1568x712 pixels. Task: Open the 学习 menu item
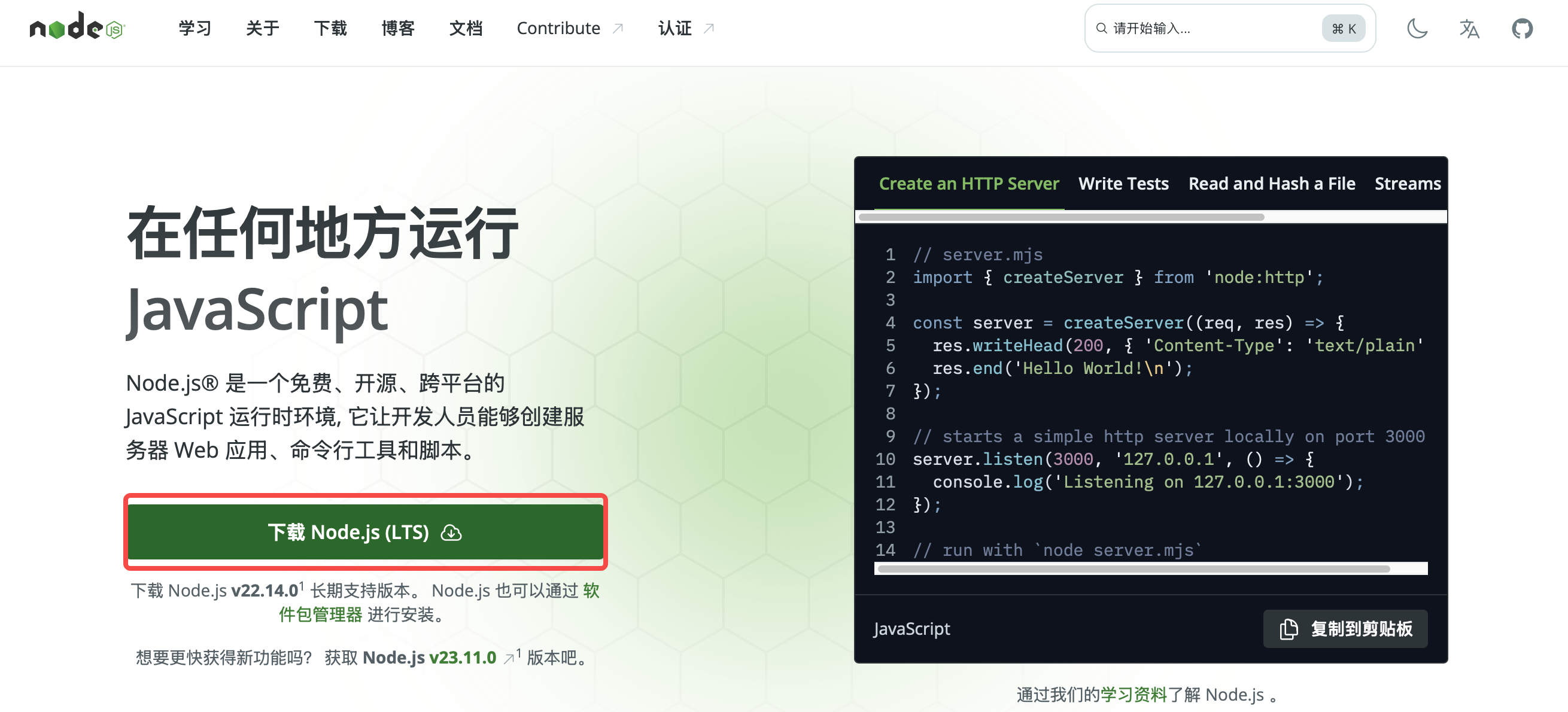(x=195, y=28)
